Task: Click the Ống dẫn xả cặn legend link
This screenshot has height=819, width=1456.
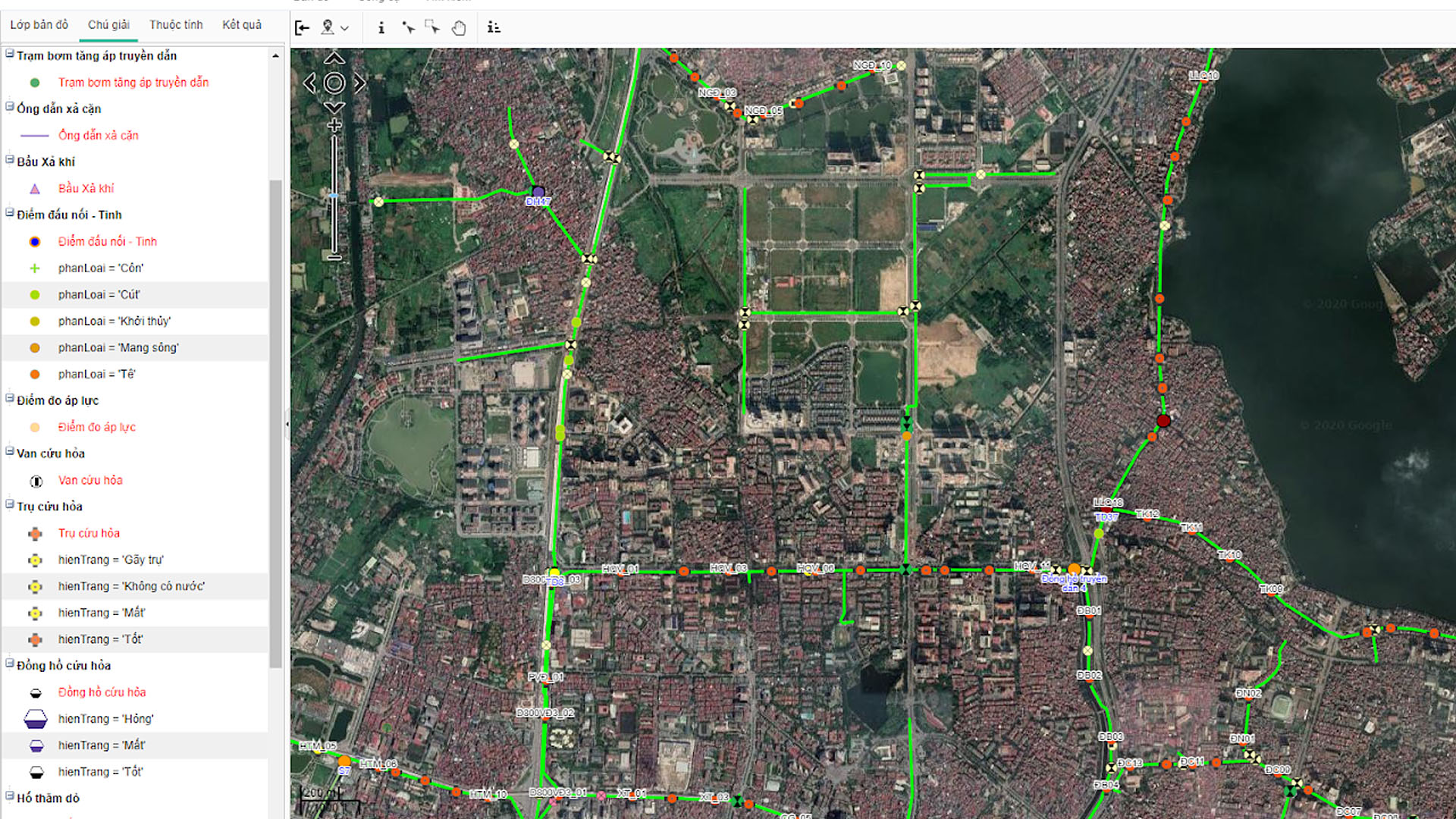Action: [98, 136]
